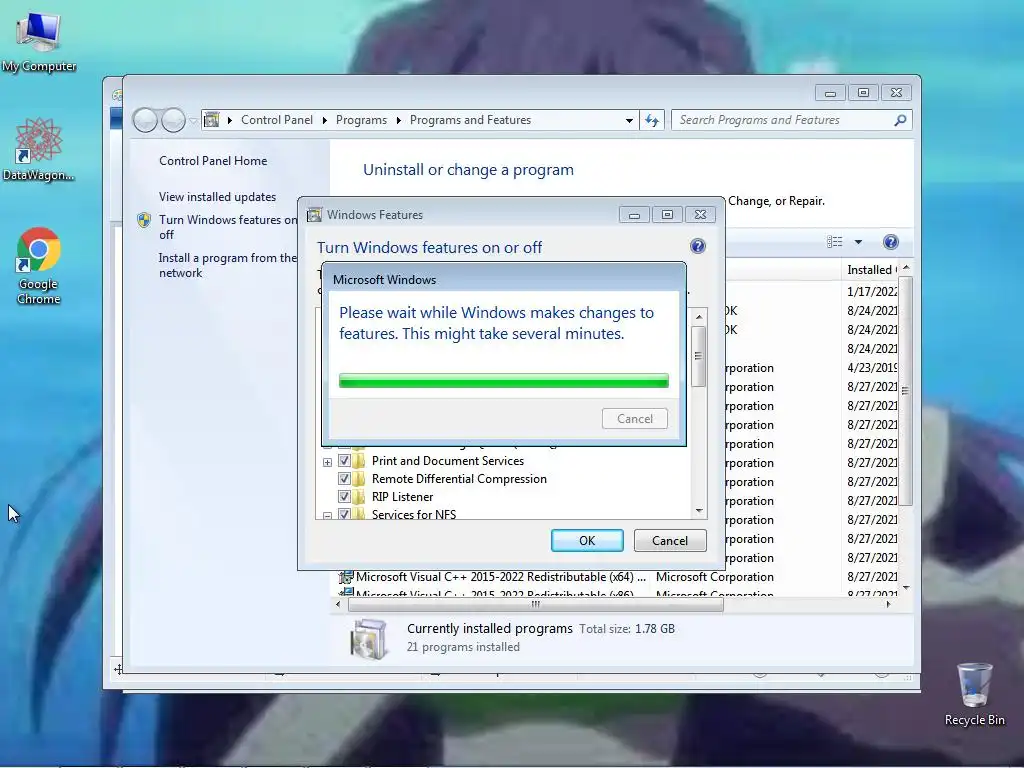Screen dimensions: 1024x768
Task: Open the My Computer desktop icon
Action: pyautogui.click(x=39, y=40)
